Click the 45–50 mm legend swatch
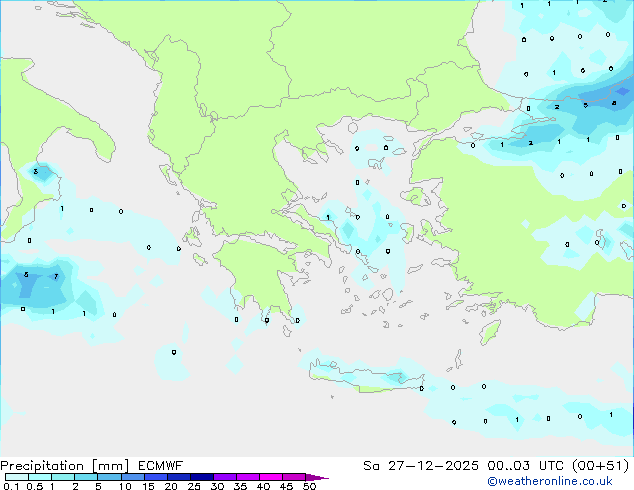The height and width of the screenshot is (490, 634). [x=293, y=477]
